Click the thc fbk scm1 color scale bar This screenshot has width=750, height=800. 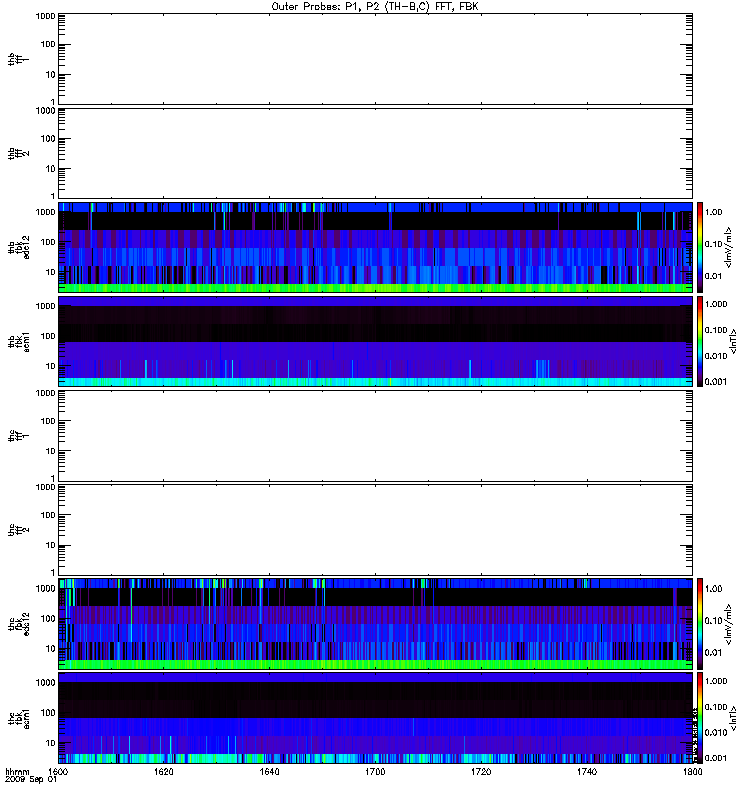pyautogui.click(x=700, y=717)
